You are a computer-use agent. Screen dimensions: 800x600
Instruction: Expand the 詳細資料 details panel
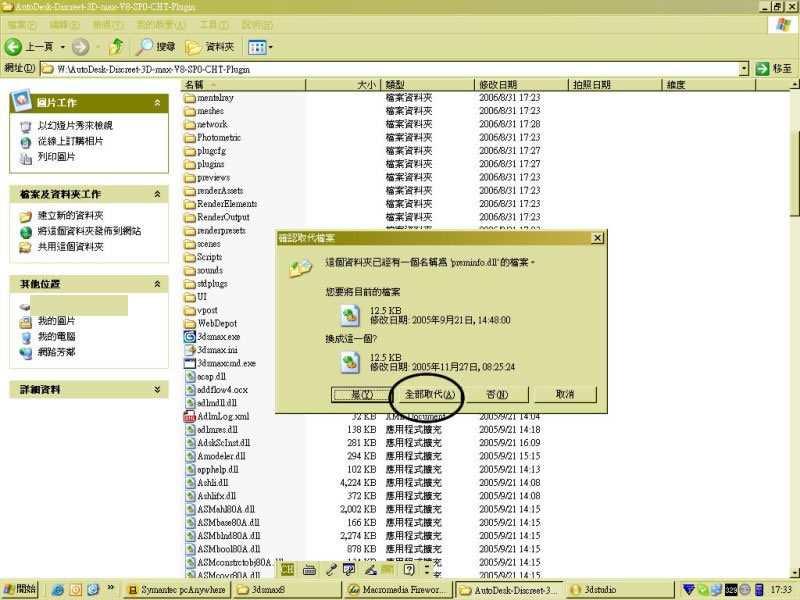[157, 389]
